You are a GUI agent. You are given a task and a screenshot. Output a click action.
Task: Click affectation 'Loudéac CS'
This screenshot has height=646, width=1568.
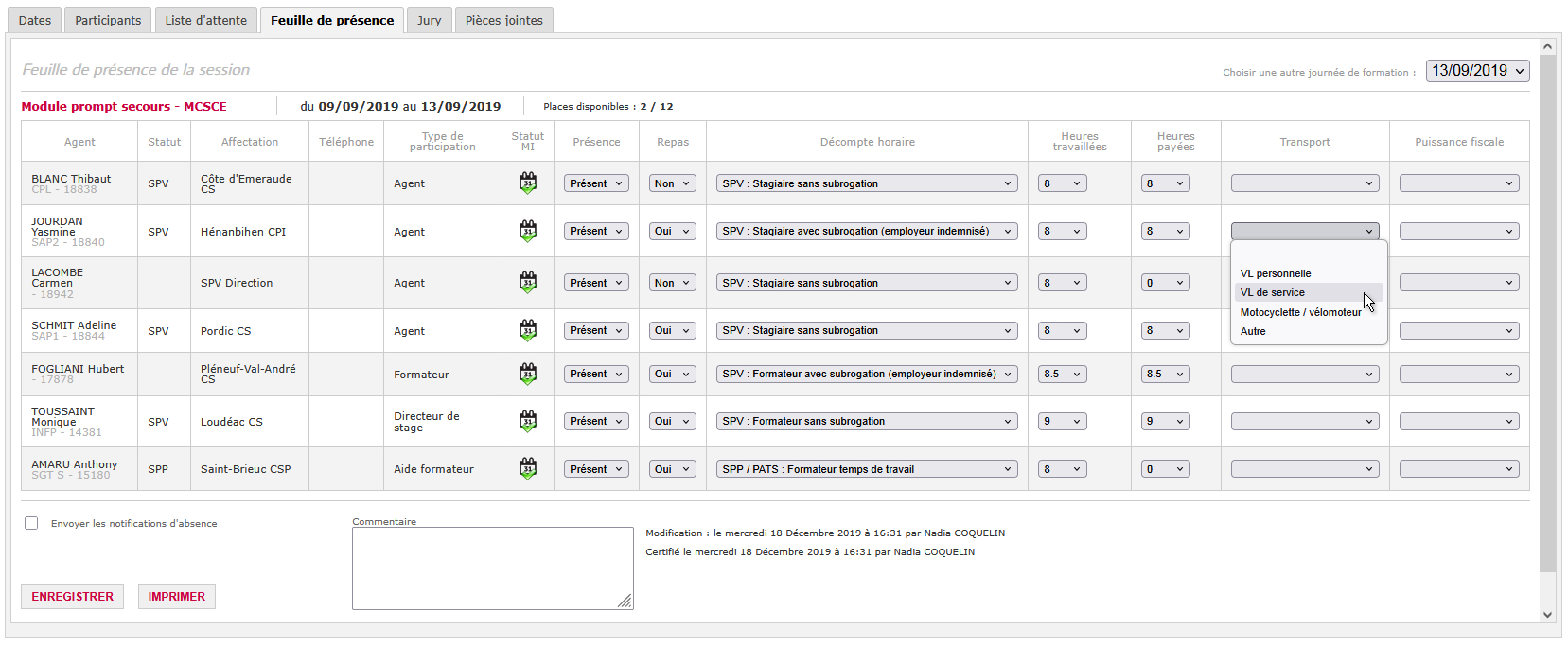click(232, 422)
